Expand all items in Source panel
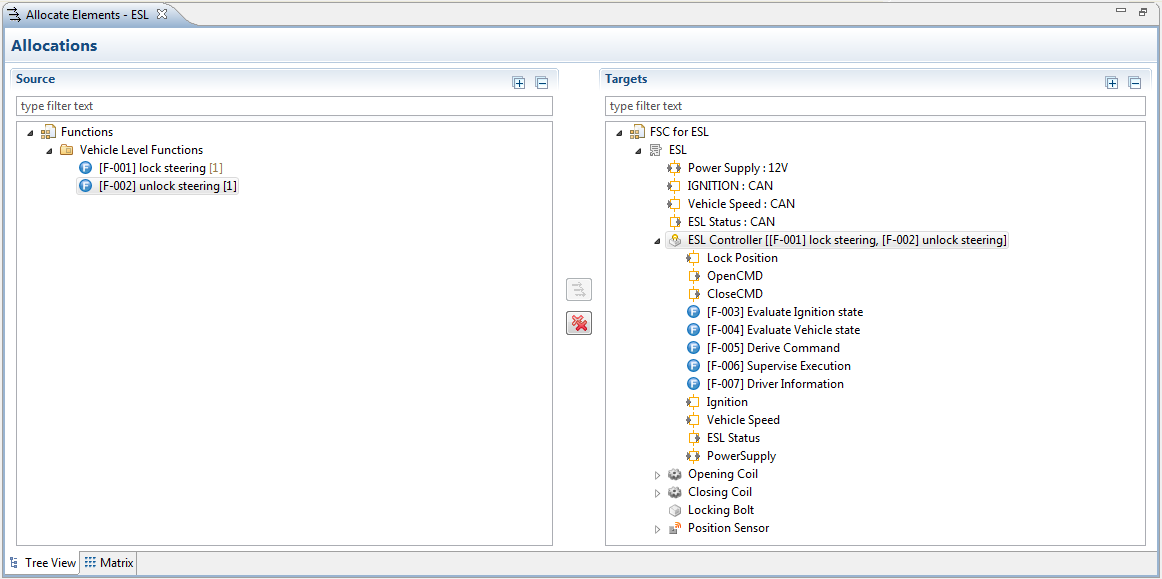Screen dimensions: 1162x579 coord(518,83)
